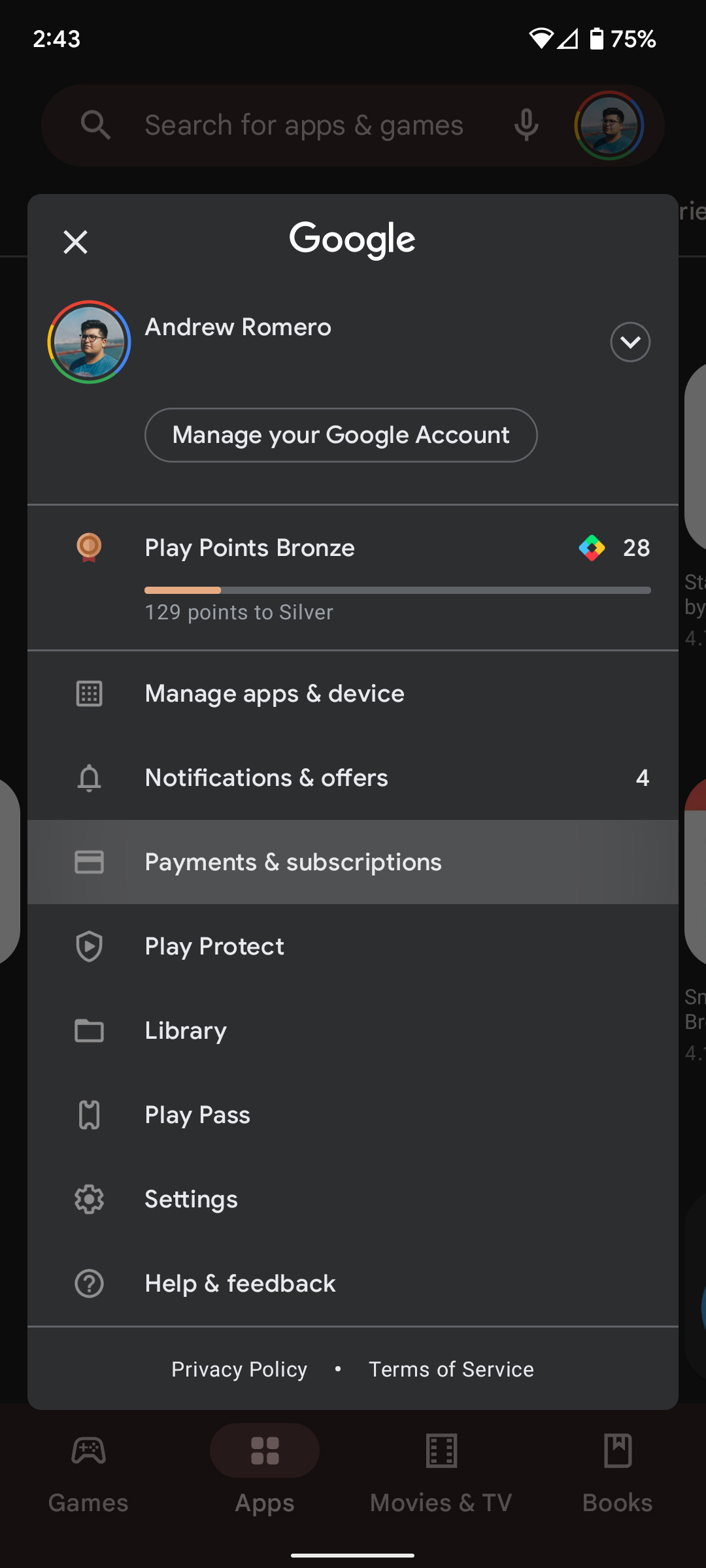Tap Manage your Google Account button
Image resolution: width=706 pixels, height=1568 pixels.
tap(341, 435)
